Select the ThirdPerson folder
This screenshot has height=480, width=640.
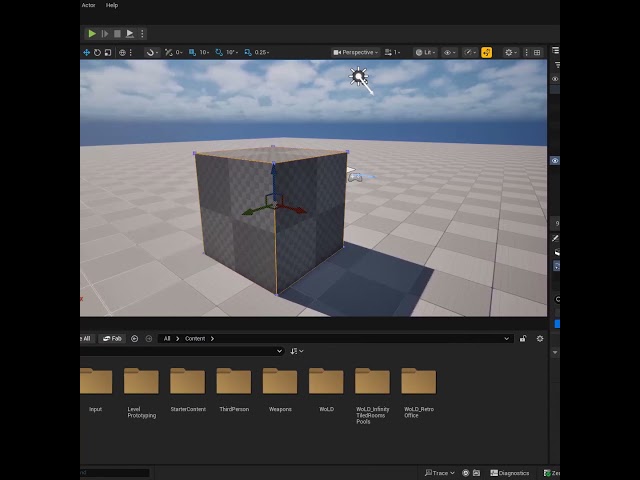click(234, 389)
